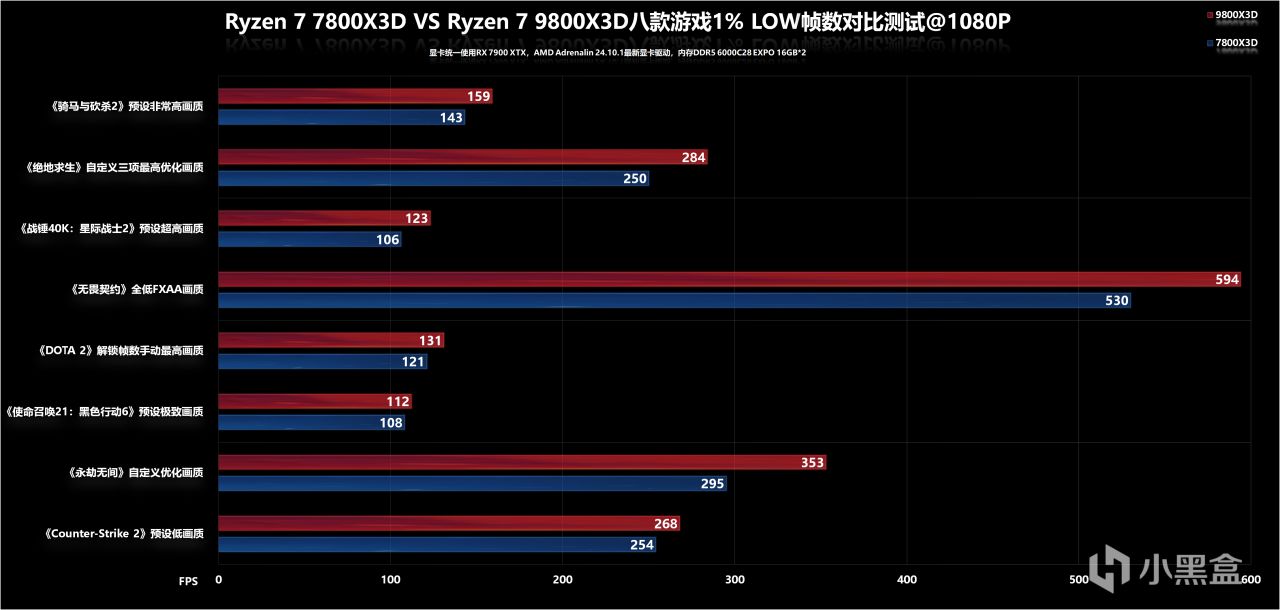Select the 《使命召唤21：黑色行动6》预设极致画质 label
1280x610 pixels.
pyautogui.click(x=103, y=411)
